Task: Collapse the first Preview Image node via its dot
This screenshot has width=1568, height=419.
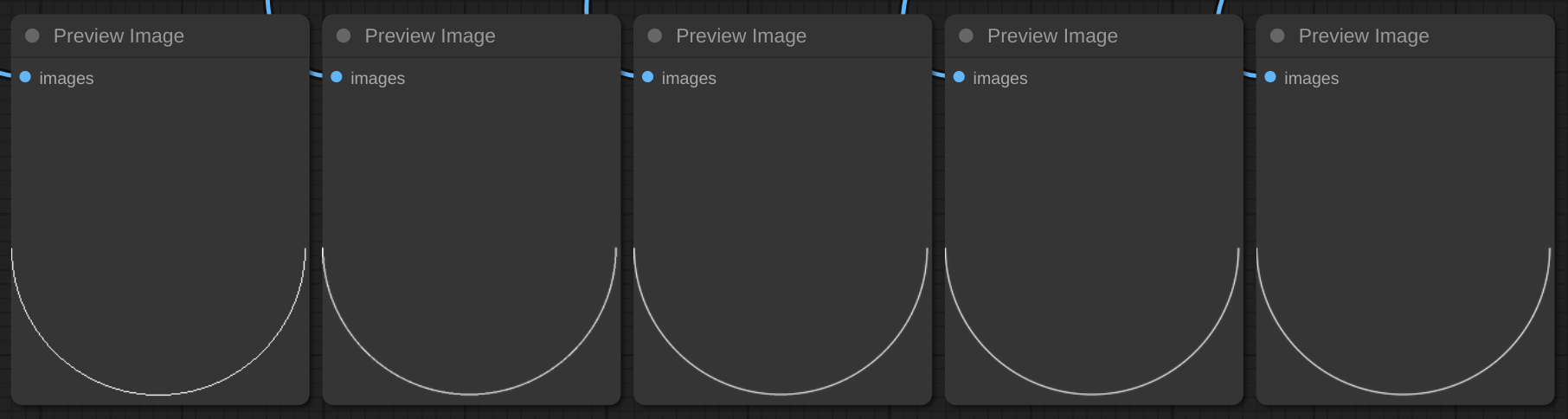Action: coord(32,35)
